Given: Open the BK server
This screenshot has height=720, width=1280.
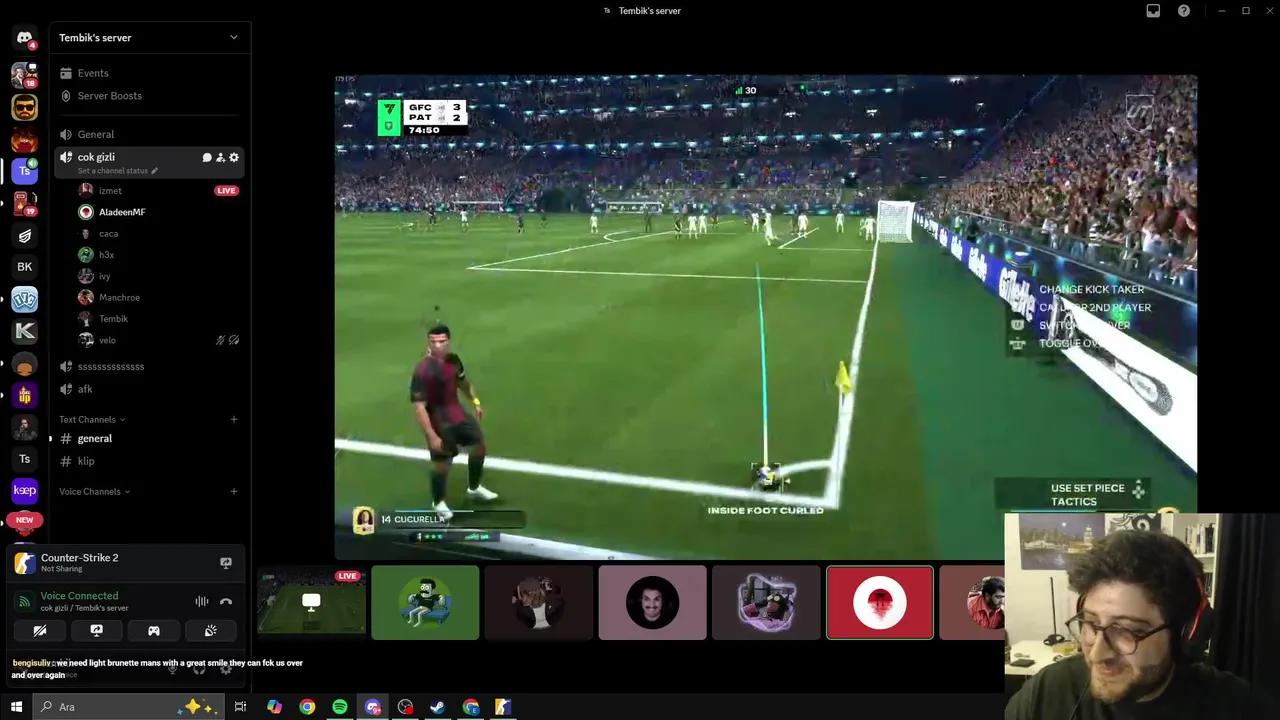Looking at the screenshot, I should click(24, 267).
